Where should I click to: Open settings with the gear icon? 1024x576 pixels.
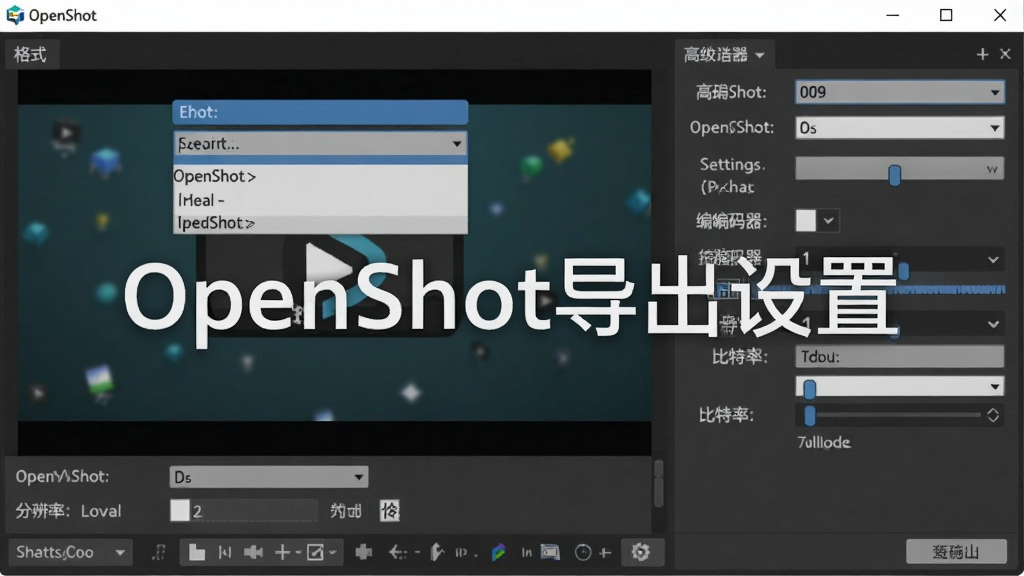click(641, 552)
